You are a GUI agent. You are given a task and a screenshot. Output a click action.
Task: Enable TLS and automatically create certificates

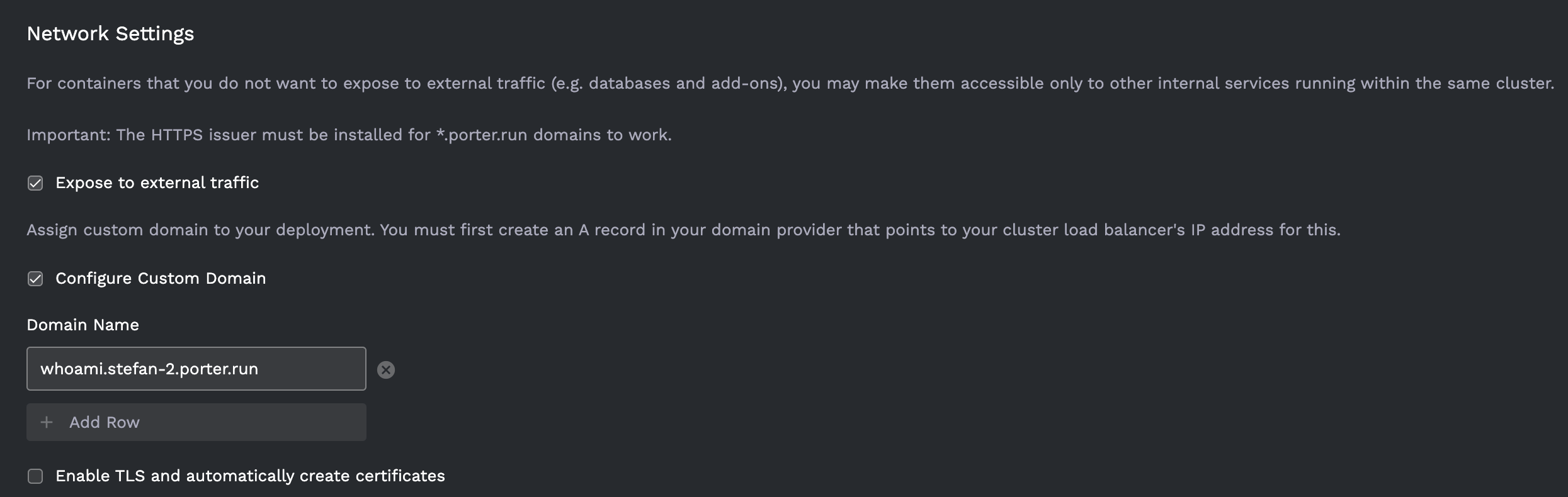coord(35,476)
